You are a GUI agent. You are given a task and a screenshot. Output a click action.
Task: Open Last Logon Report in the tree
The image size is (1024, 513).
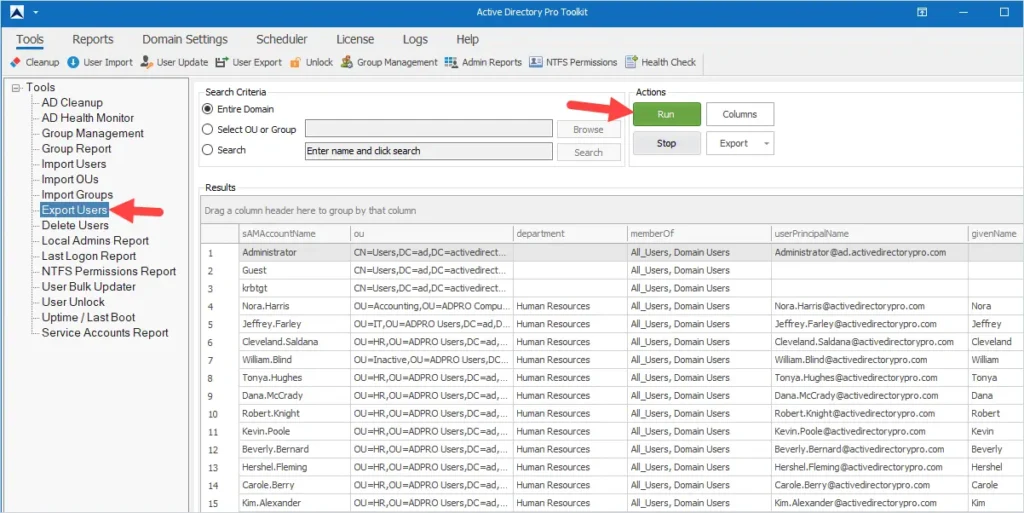click(x=89, y=256)
